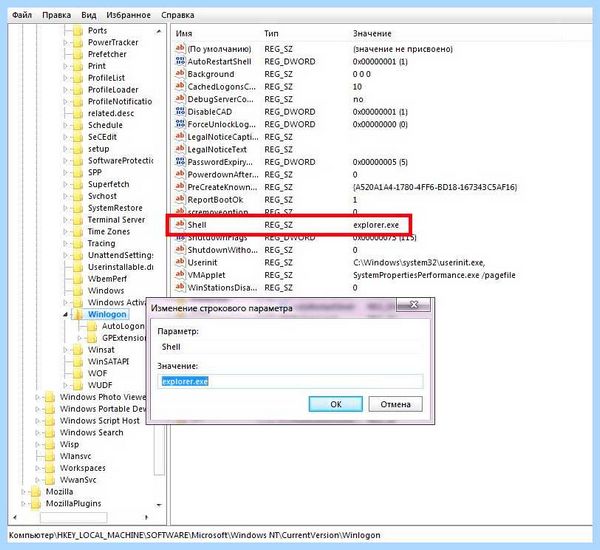Viewport: 600px width, 550px height.
Task: Click the Svchost folder icon
Action: 78,196
